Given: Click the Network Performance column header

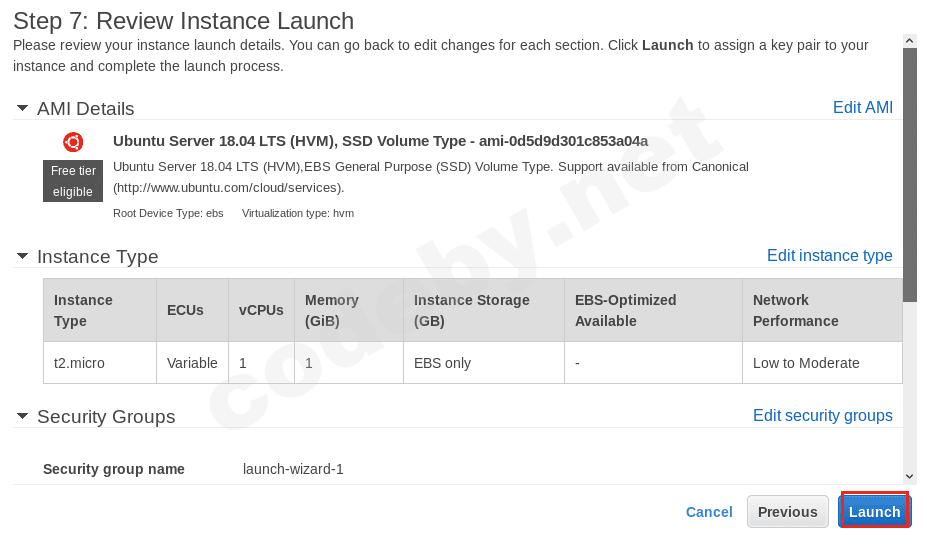Looking at the screenshot, I should [795, 310].
